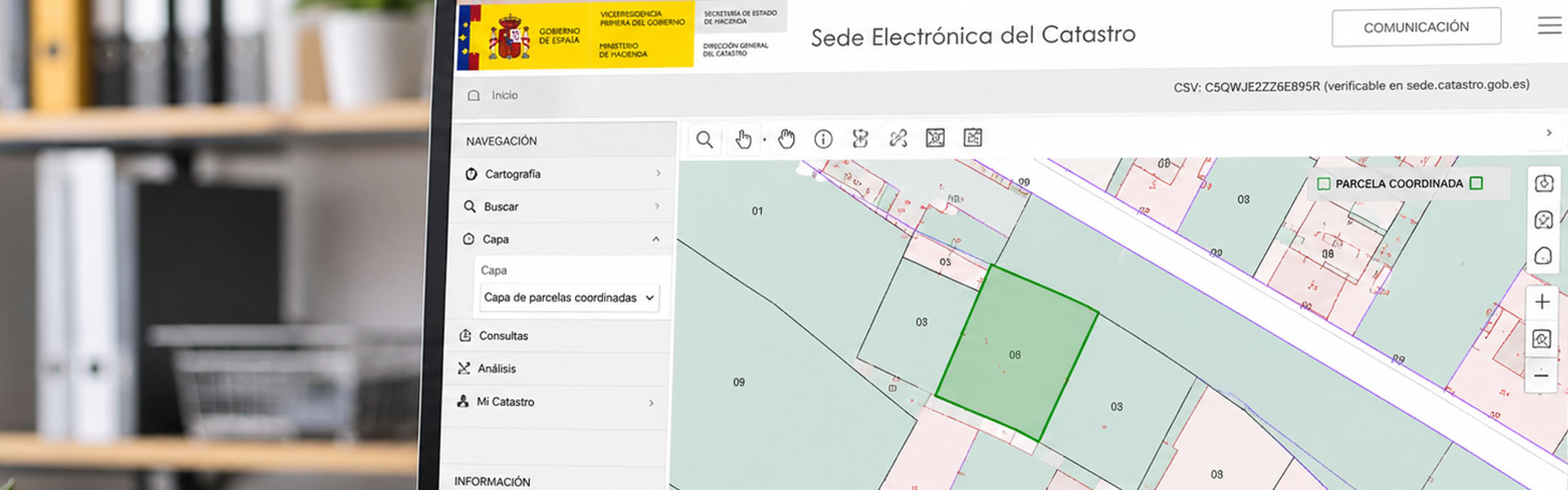Open the Mi Catastro menu item
Viewport: 1568px width, 490px height.
click(x=556, y=402)
